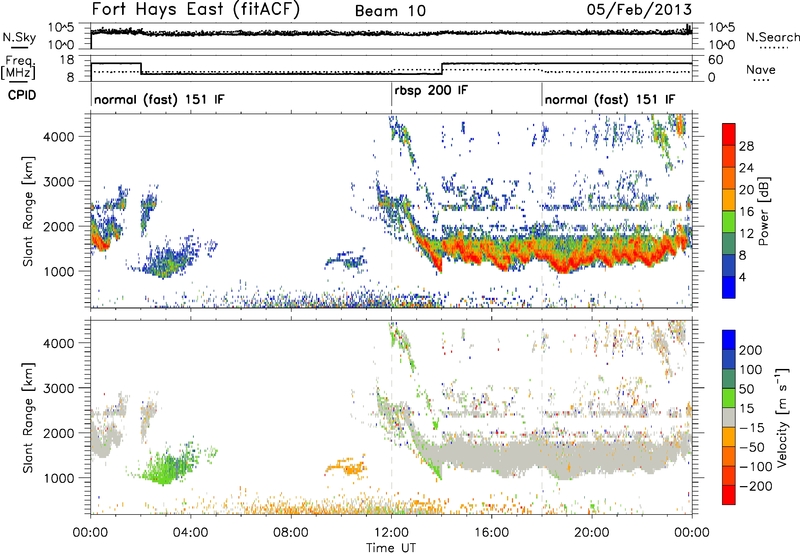Select the "200" tick on the velocity color bar
Image resolution: width=800 pixels, height=554 pixels.
(751, 350)
